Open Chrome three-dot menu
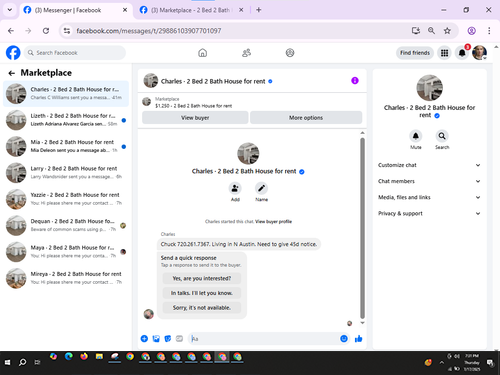 [x=489, y=31]
